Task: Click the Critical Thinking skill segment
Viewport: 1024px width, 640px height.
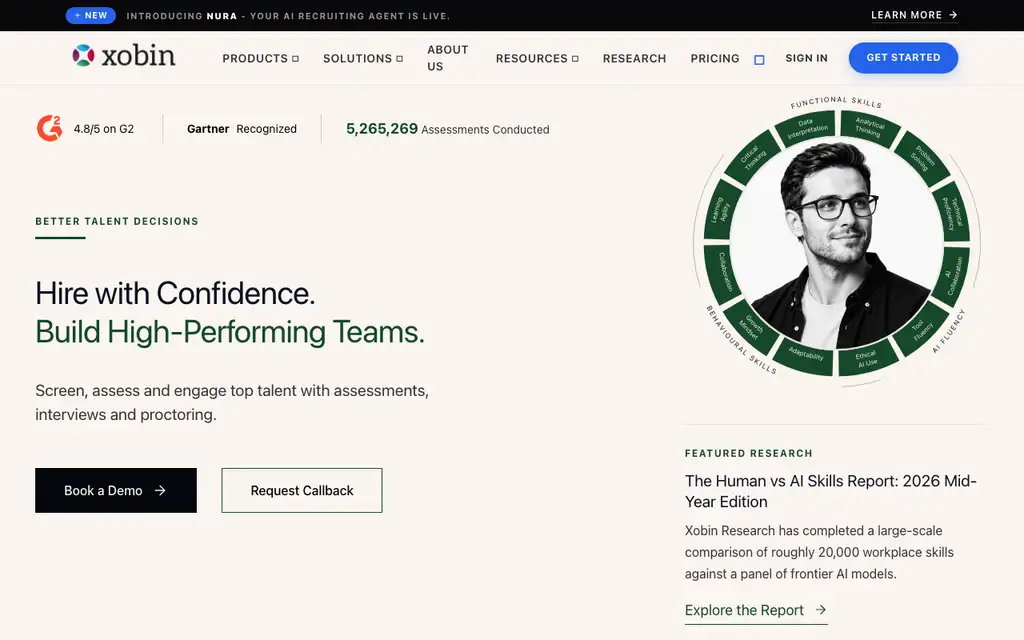Action: coord(752,157)
